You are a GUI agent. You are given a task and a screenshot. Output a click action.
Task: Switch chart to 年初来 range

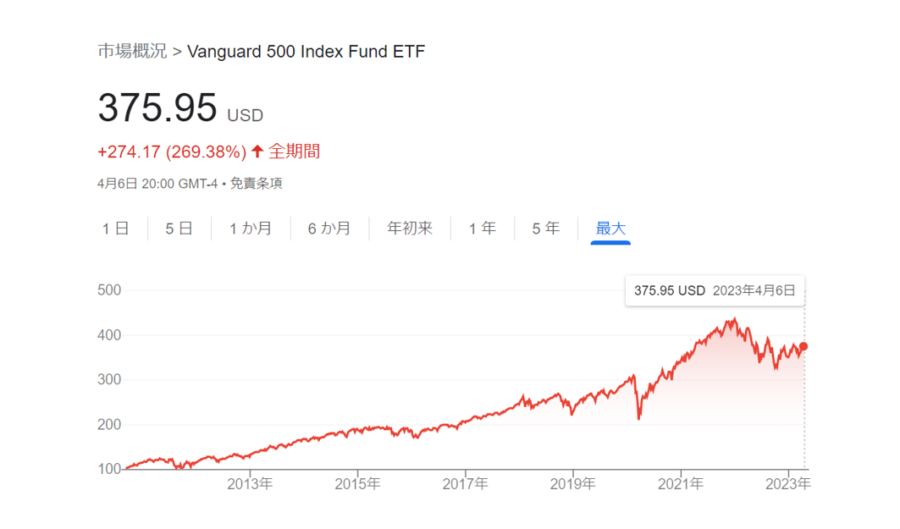coord(410,229)
